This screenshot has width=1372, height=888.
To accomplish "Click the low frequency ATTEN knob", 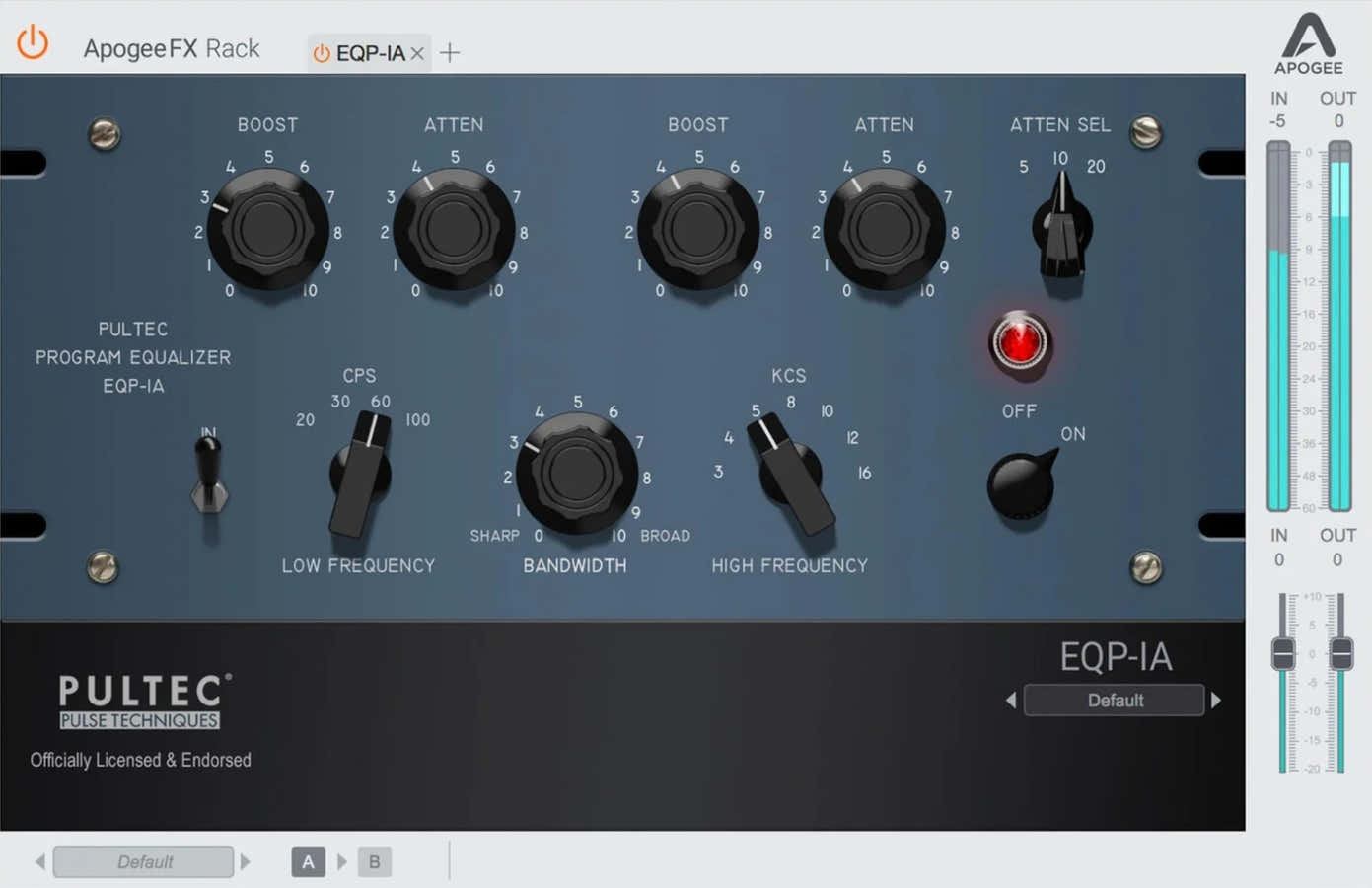I will 454,229.
